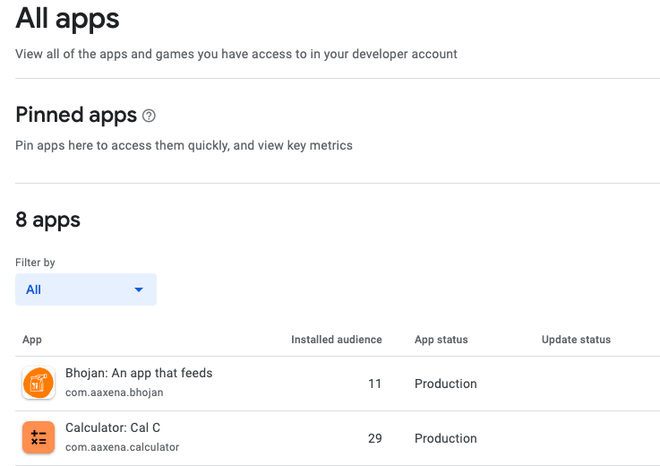Open the Bhojan app icon
The width and height of the screenshot is (660, 466).
coord(37,383)
